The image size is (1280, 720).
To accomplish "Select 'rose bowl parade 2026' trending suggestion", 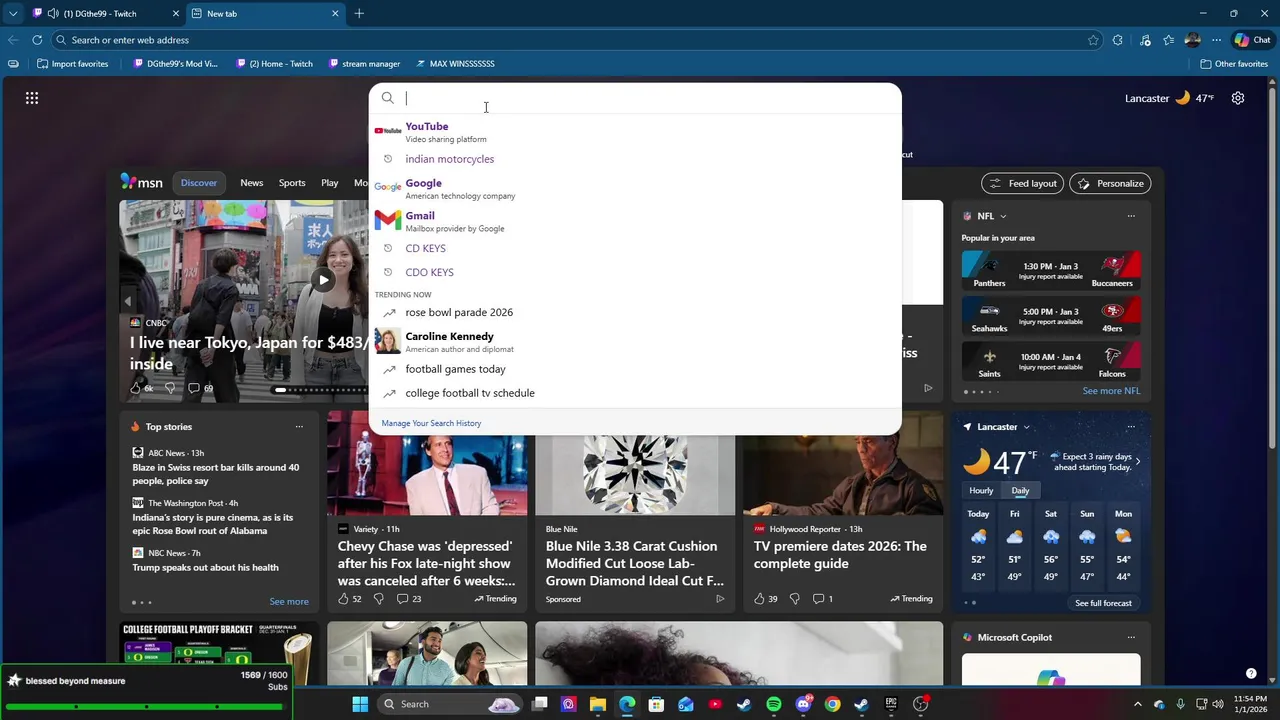I will point(635,312).
